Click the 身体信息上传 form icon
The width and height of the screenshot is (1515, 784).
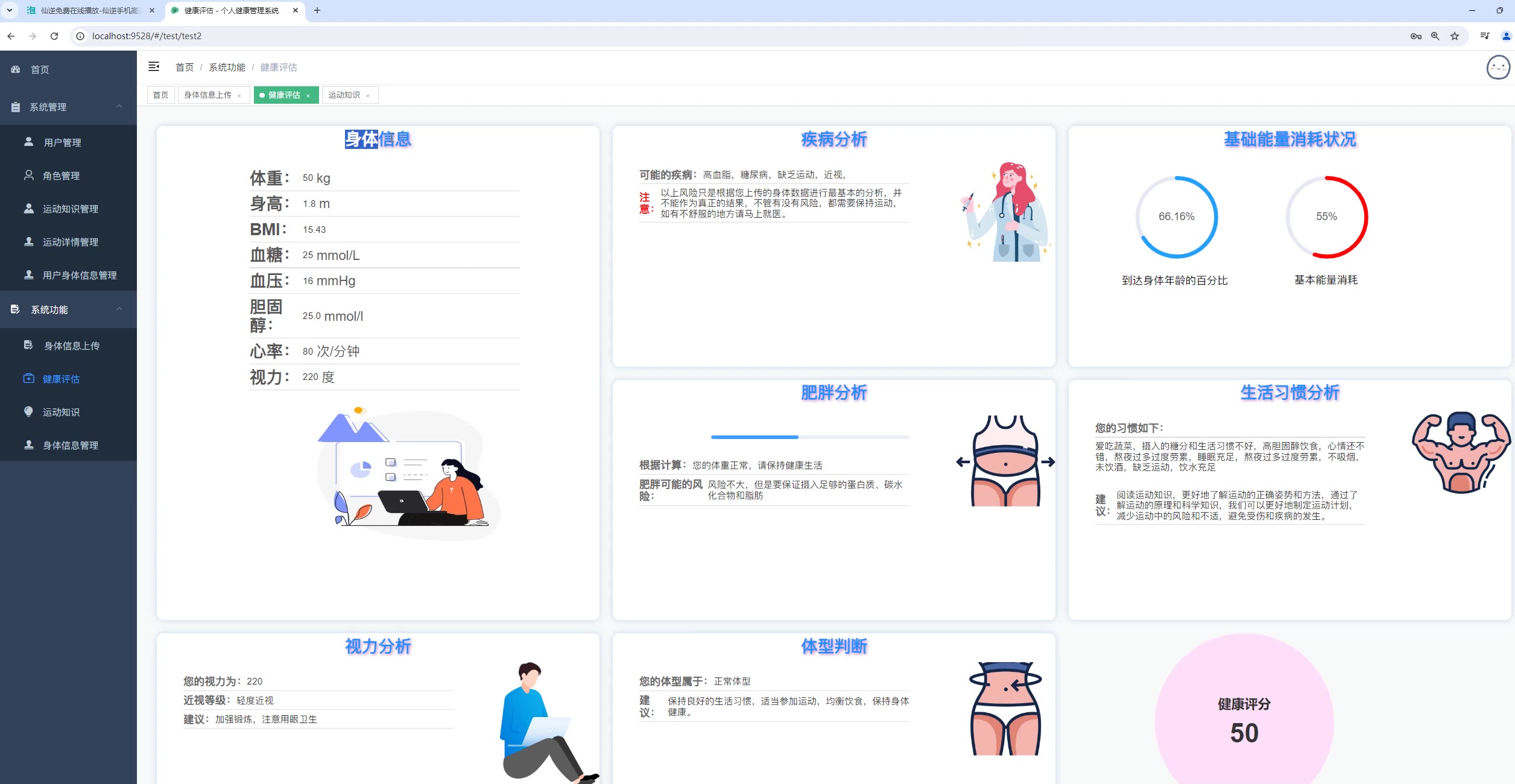pyautogui.click(x=28, y=345)
